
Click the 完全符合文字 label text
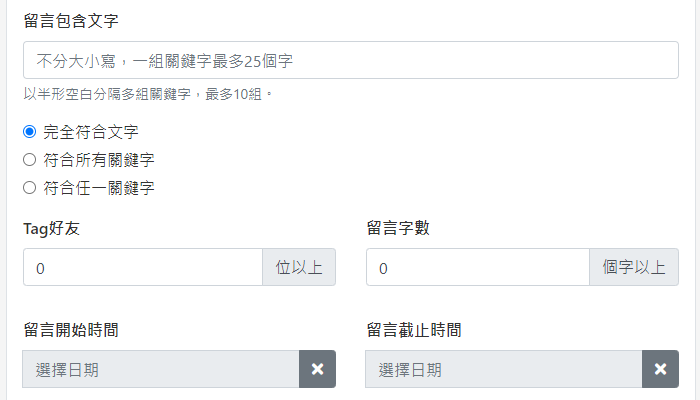click(x=91, y=131)
